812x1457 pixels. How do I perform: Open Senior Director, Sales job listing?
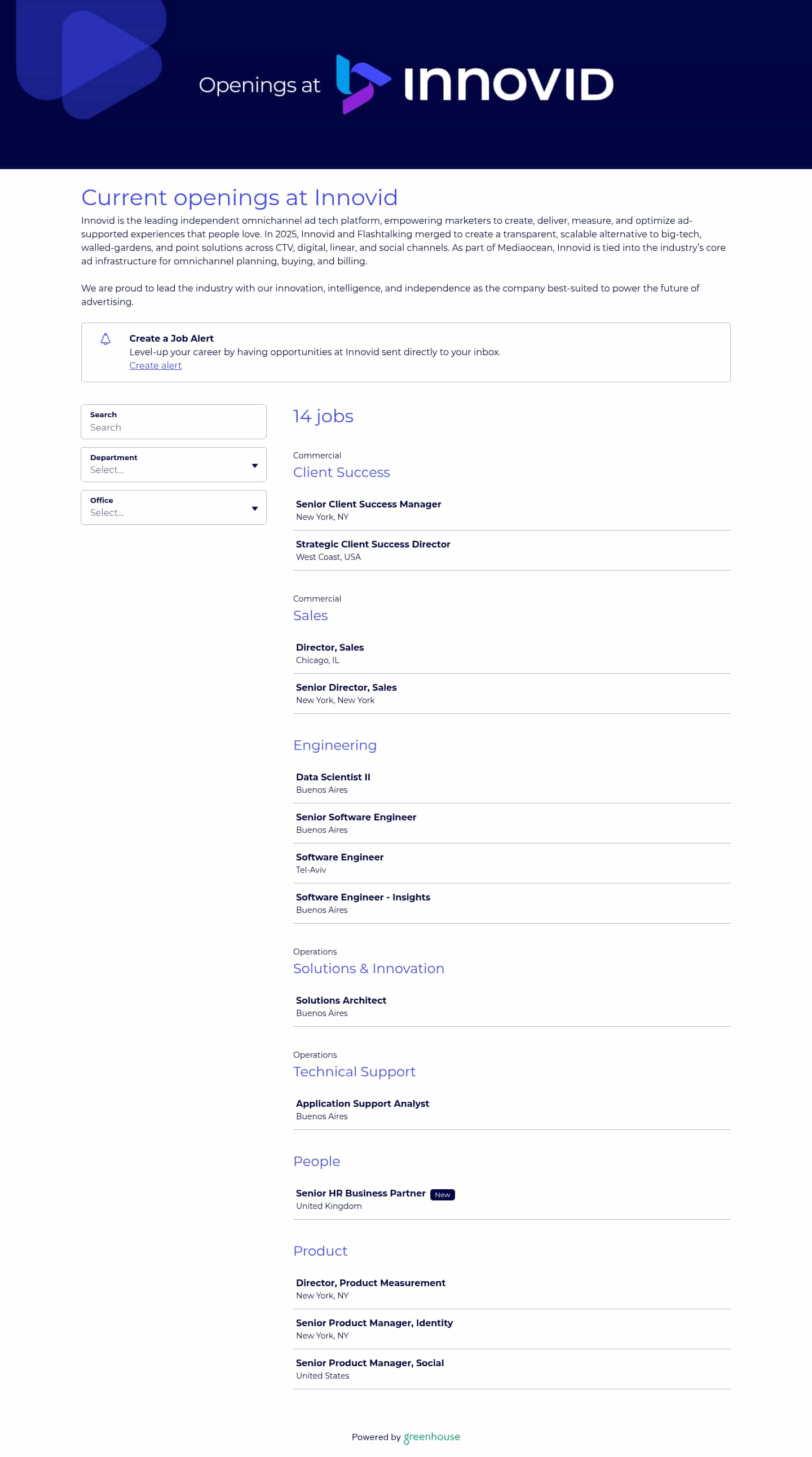[x=512, y=694]
